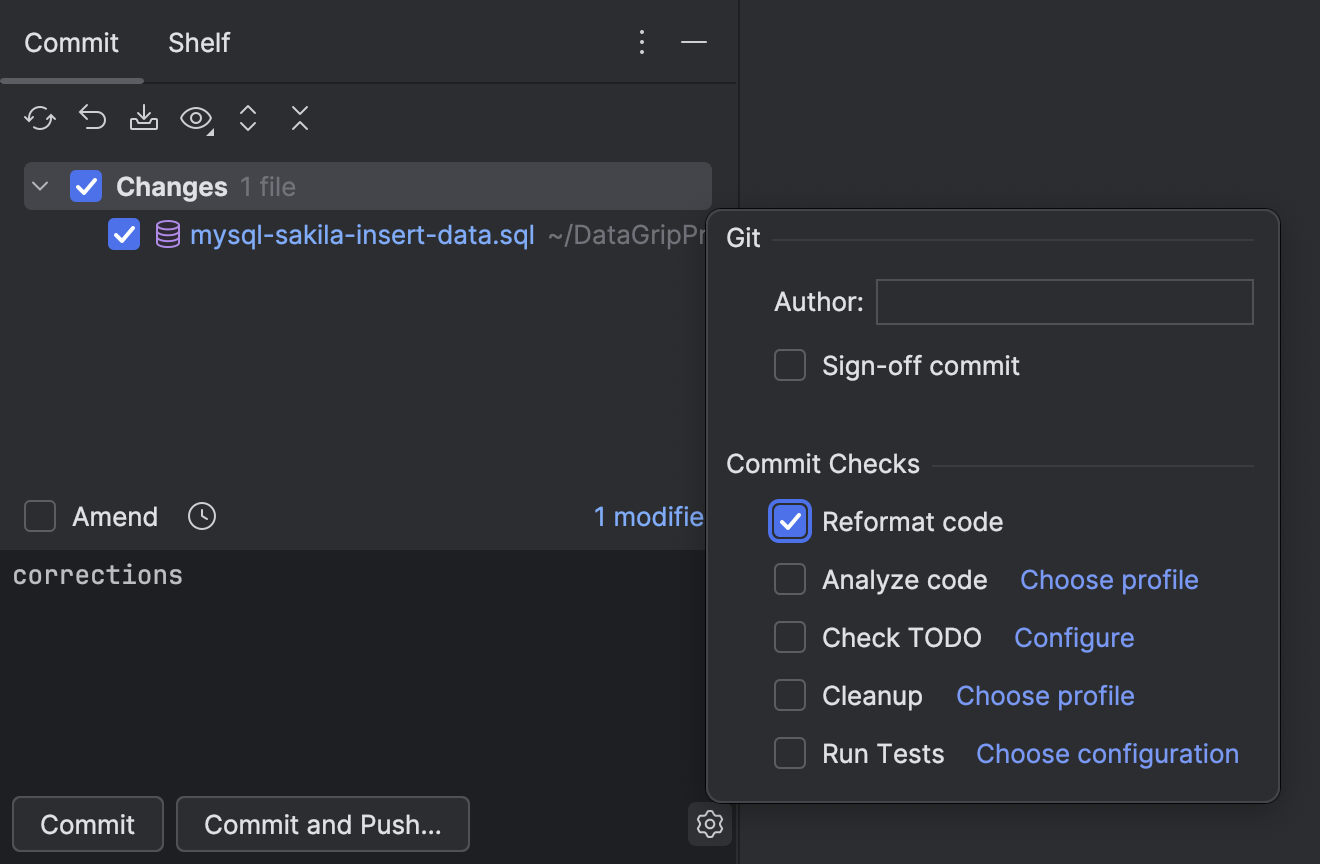This screenshot has width=1320, height=864.
Task: Toggle the Amend checkbox
Action: click(x=40, y=516)
